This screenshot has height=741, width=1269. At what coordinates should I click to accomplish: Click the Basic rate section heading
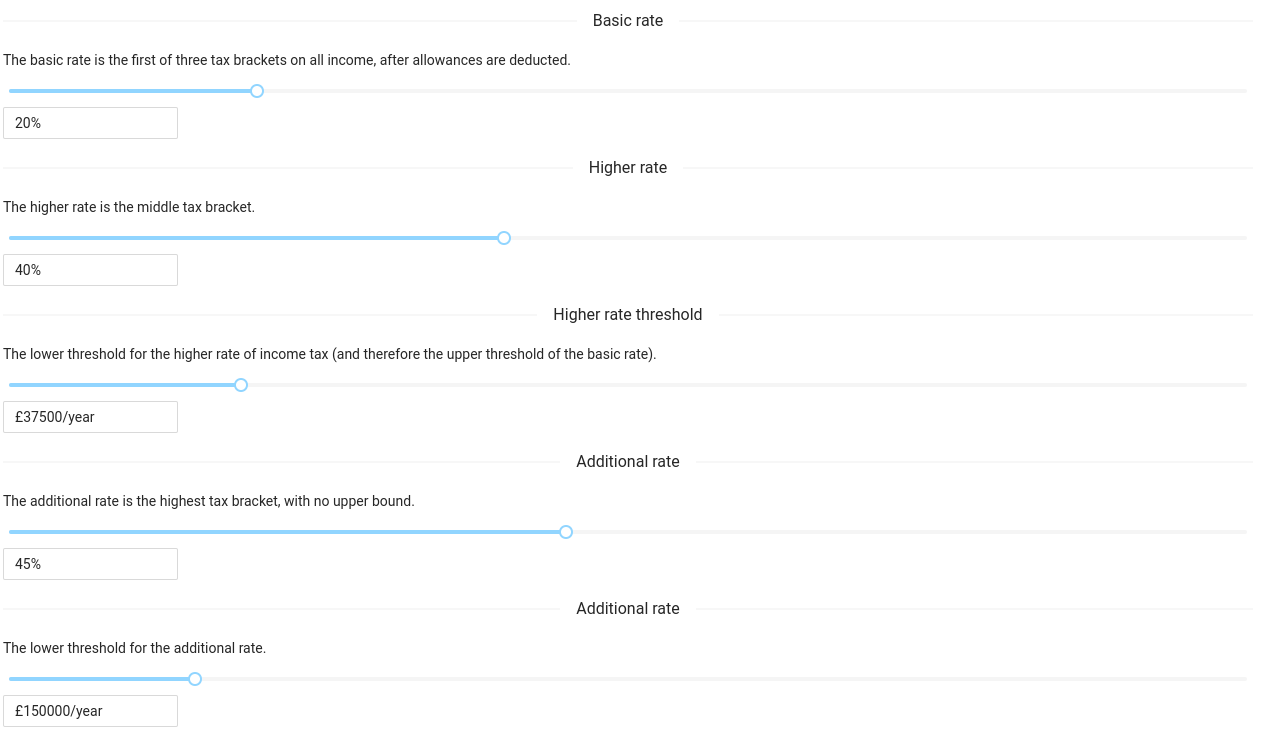pos(627,20)
